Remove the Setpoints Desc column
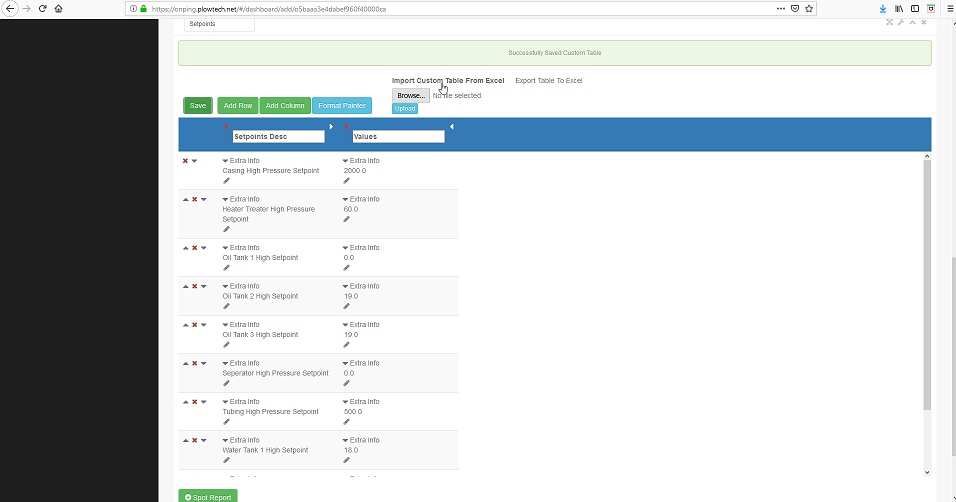 click(x=227, y=127)
